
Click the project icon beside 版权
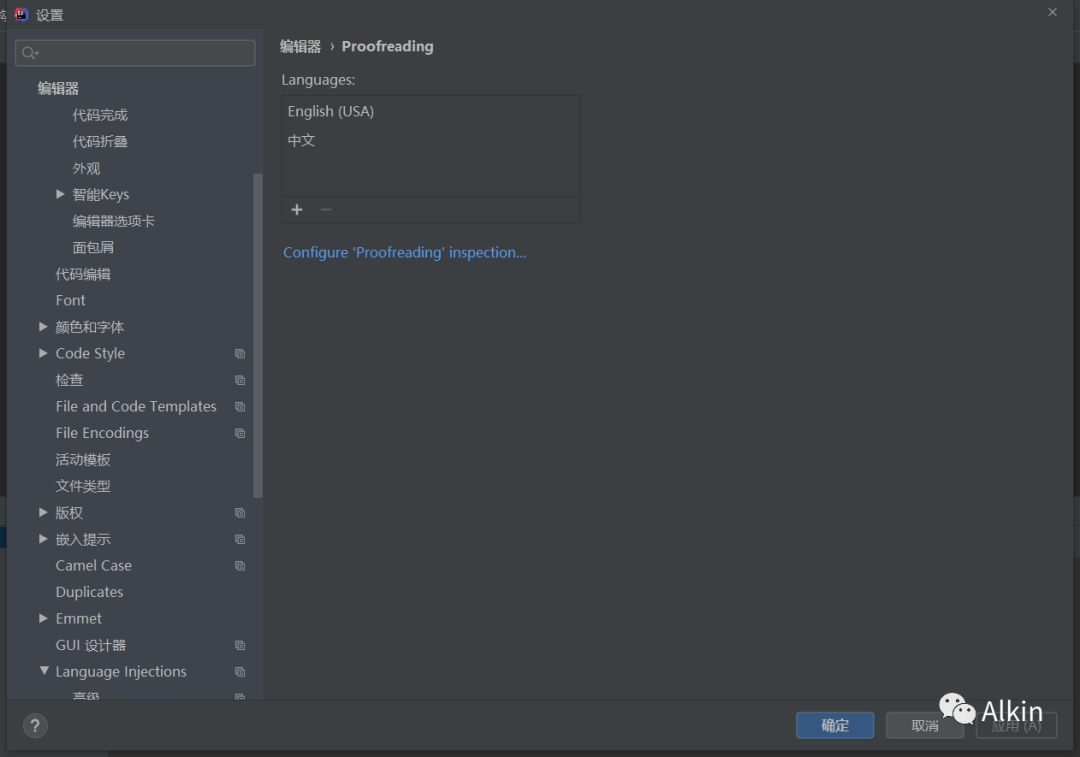click(x=240, y=512)
